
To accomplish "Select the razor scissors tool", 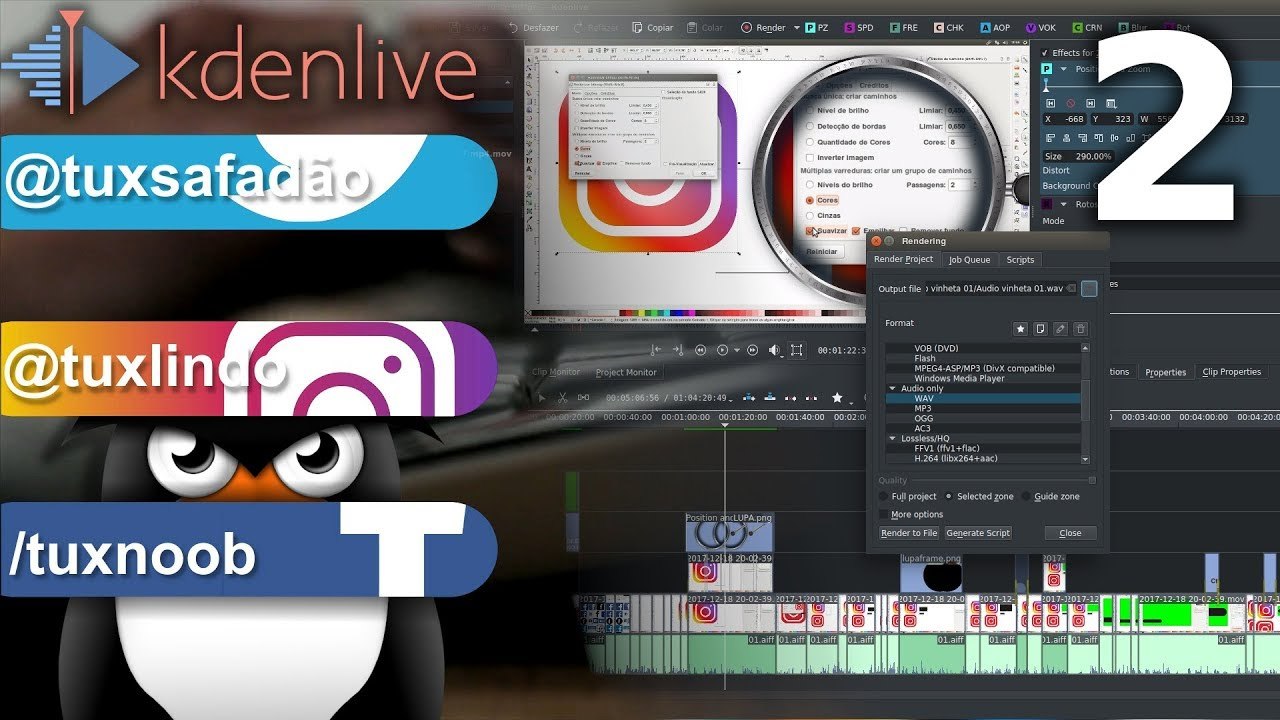I will point(564,397).
